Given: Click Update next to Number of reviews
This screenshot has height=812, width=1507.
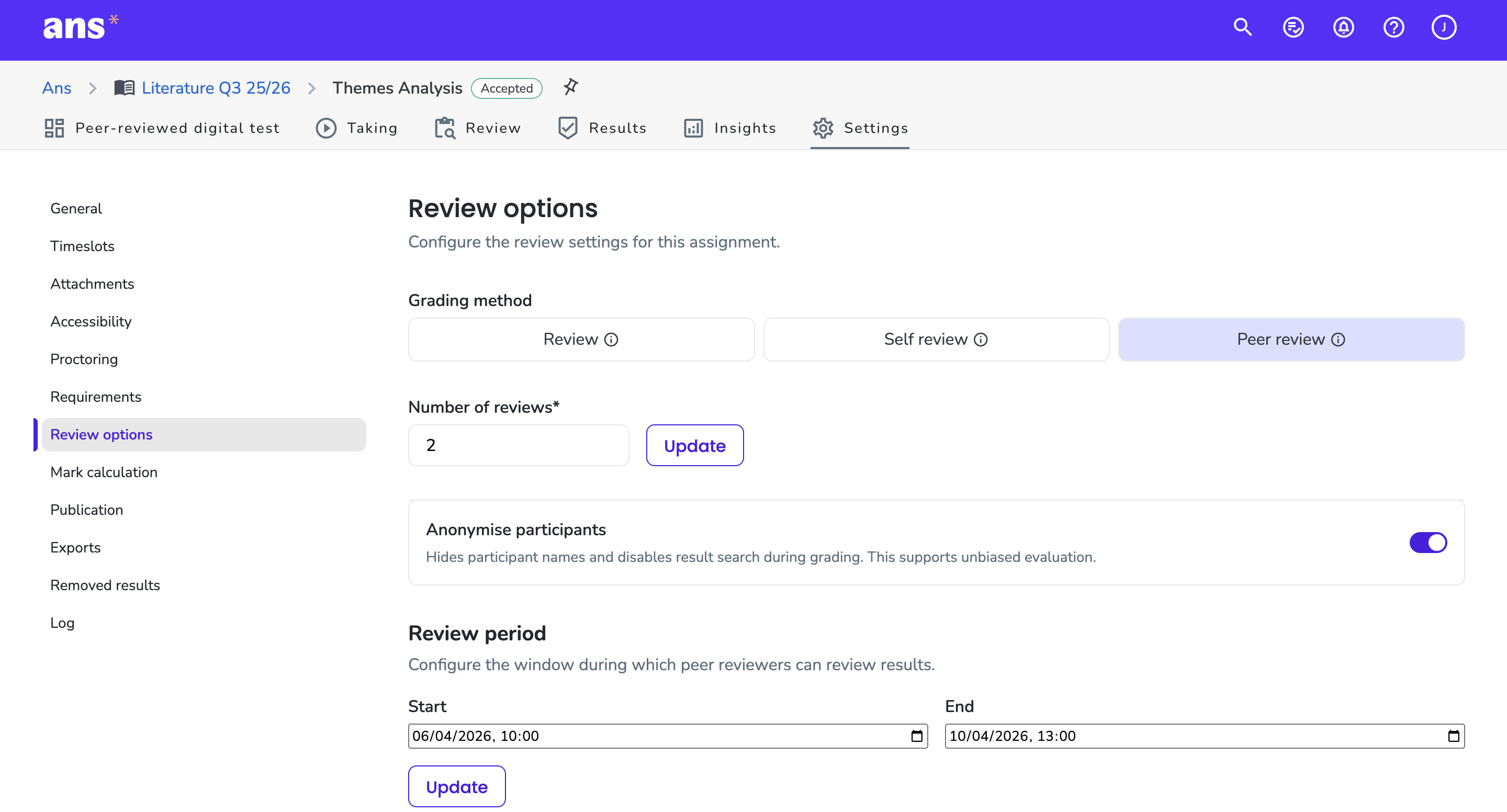Looking at the screenshot, I should coord(694,446).
